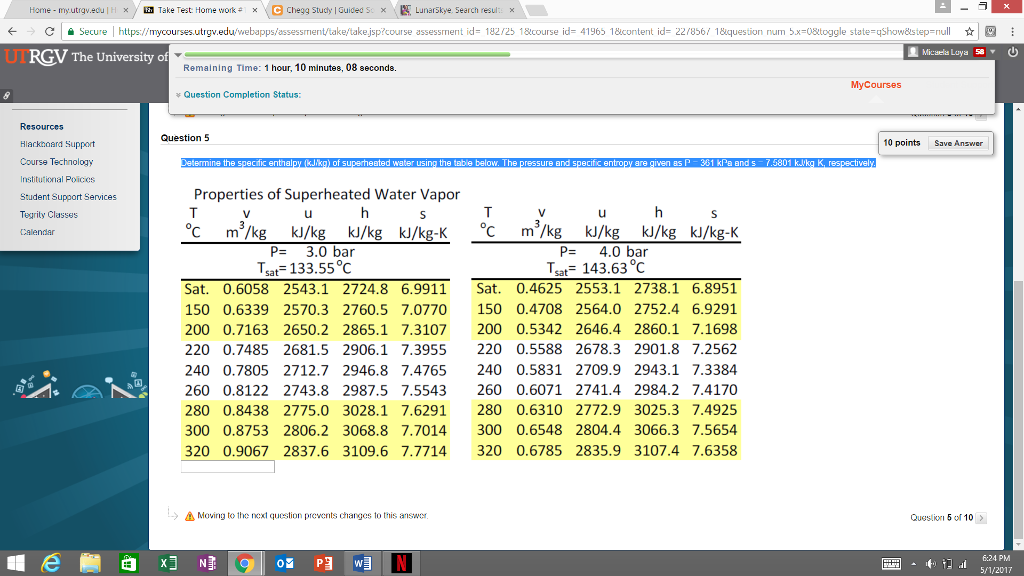This screenshot has height=576, width=1024.
Task: Click the answer input field below the table
Action: (227, 465)
